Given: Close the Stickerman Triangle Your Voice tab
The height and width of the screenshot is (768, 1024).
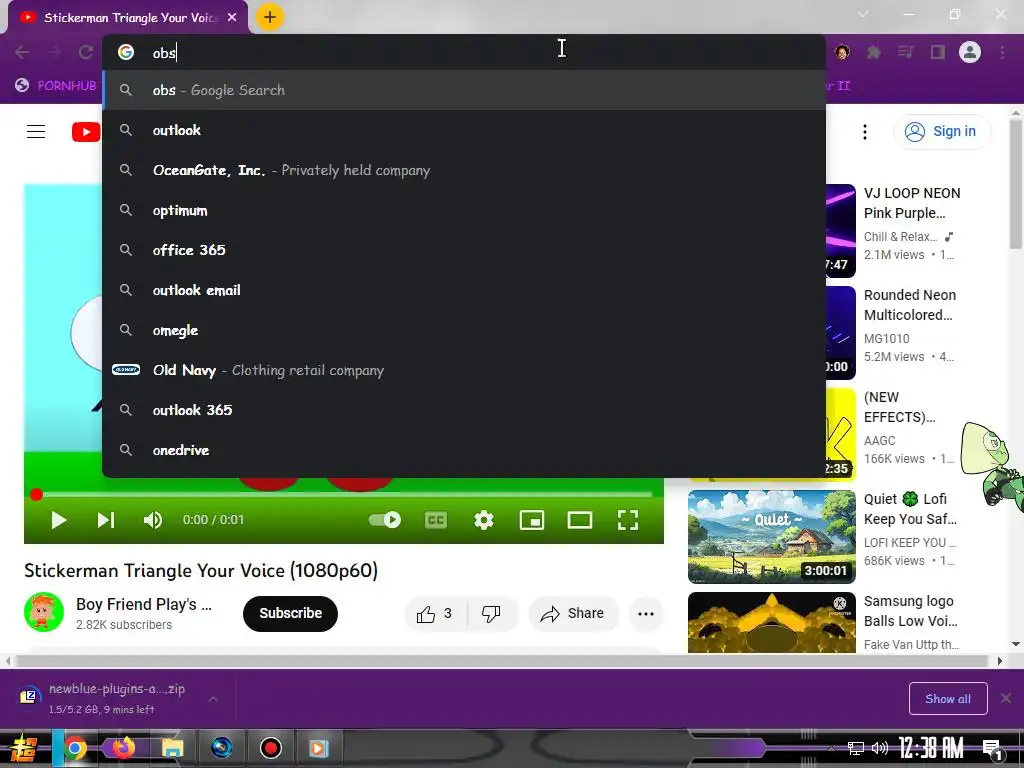Looking at the screenshot, I should 232,18.
